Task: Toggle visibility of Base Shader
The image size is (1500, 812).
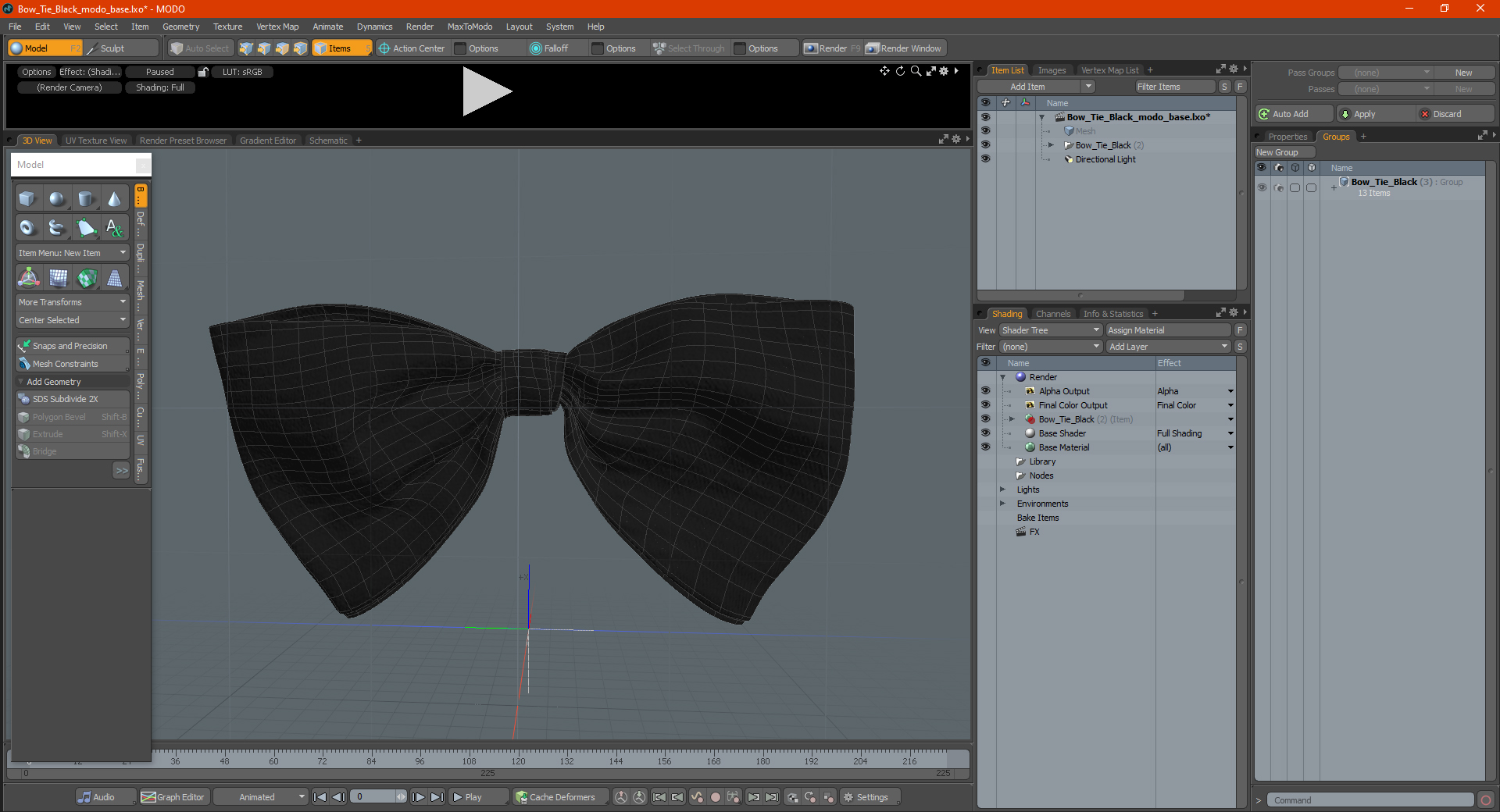Action: pos(985,433)
